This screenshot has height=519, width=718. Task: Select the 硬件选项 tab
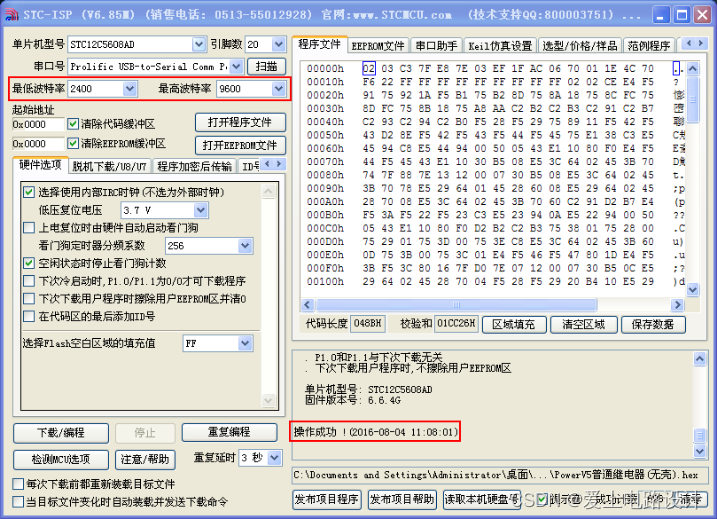(40, 165)
